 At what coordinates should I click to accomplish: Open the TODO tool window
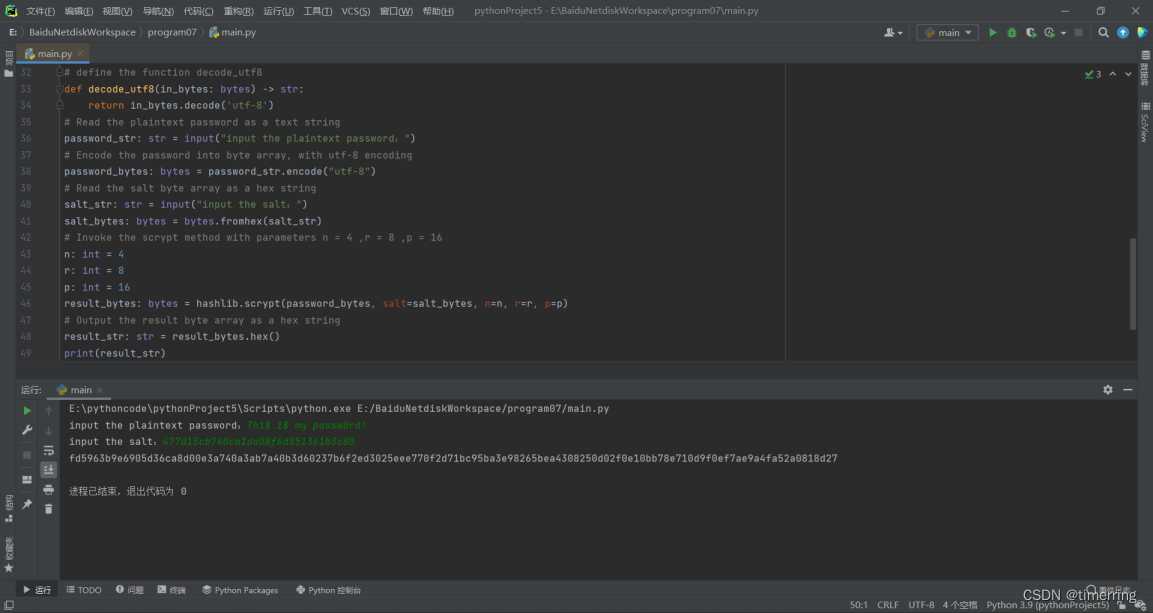point(84,589)
